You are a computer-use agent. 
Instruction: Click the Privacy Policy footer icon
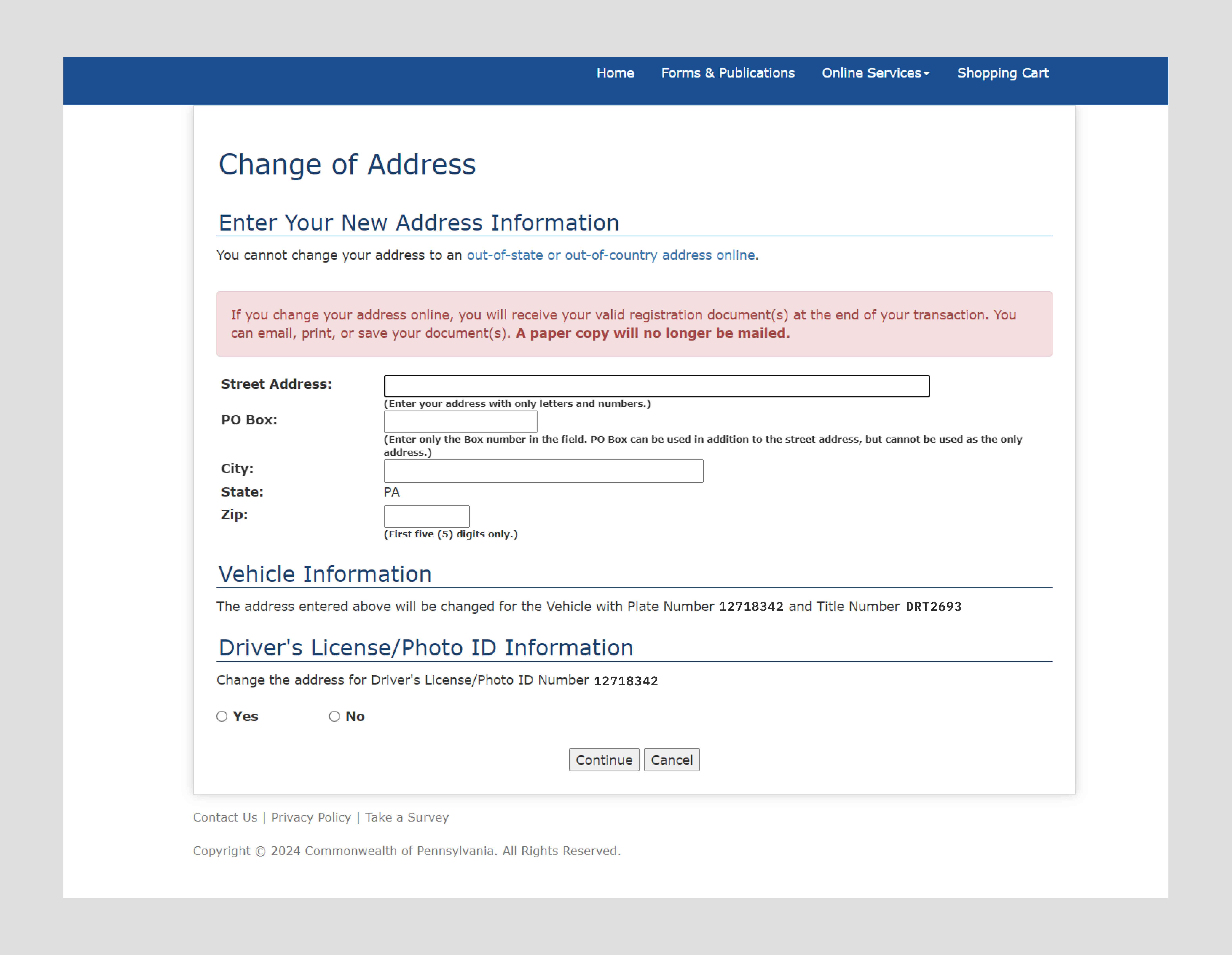[311, 817]
